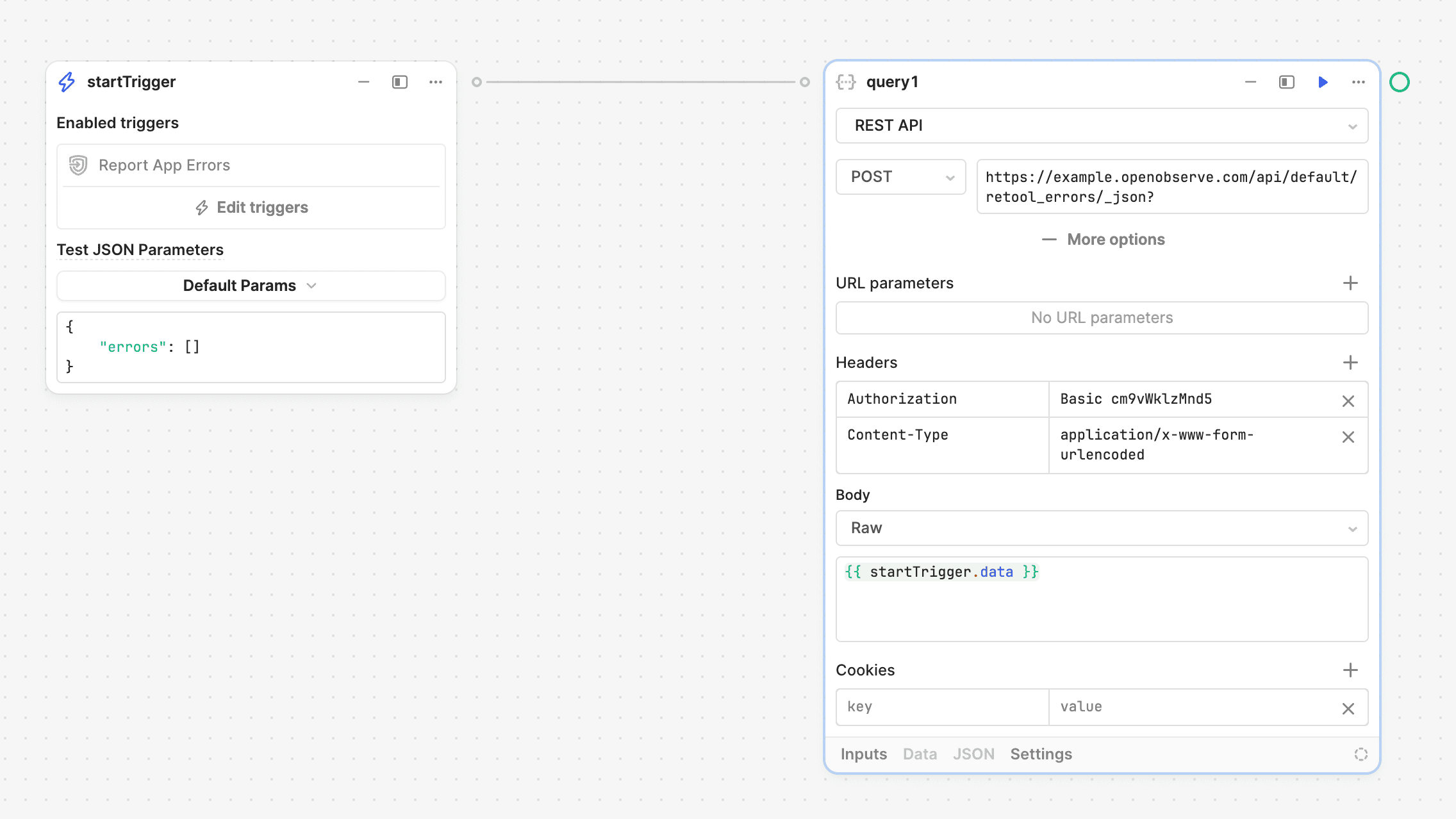Switch to the JSON tab
The height and width of the screenshot is (819, 1456).
click(973, 754)
